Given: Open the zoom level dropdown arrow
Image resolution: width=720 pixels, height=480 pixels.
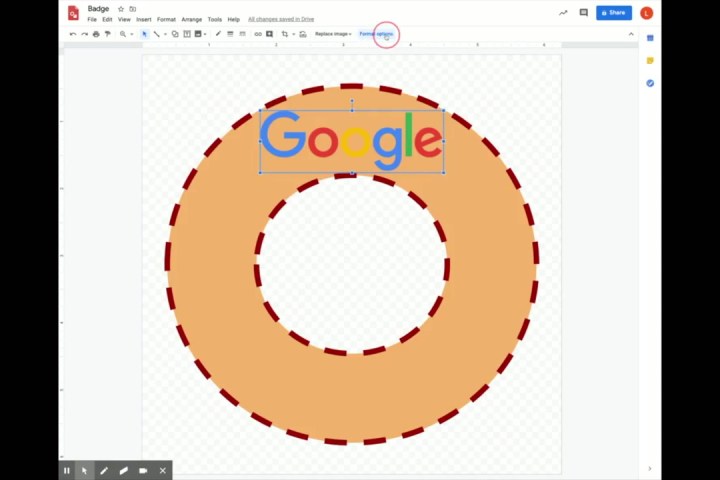Looking at the screenshot, I should click(132, 34).
